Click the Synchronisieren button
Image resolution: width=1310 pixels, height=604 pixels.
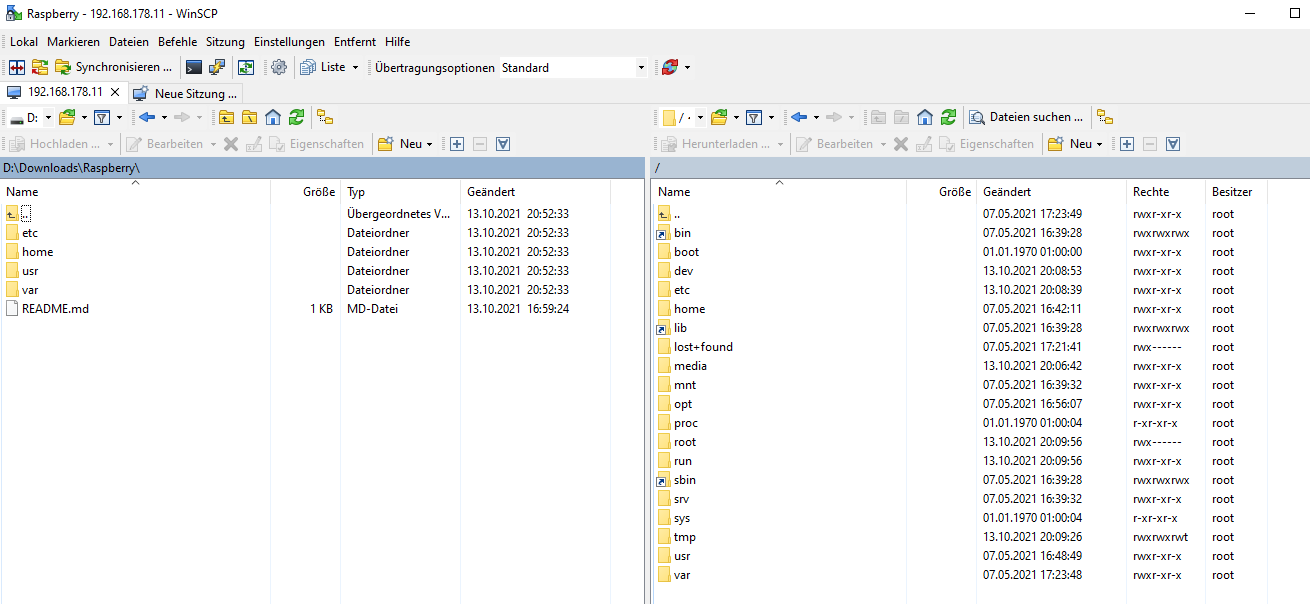[114, 67]
